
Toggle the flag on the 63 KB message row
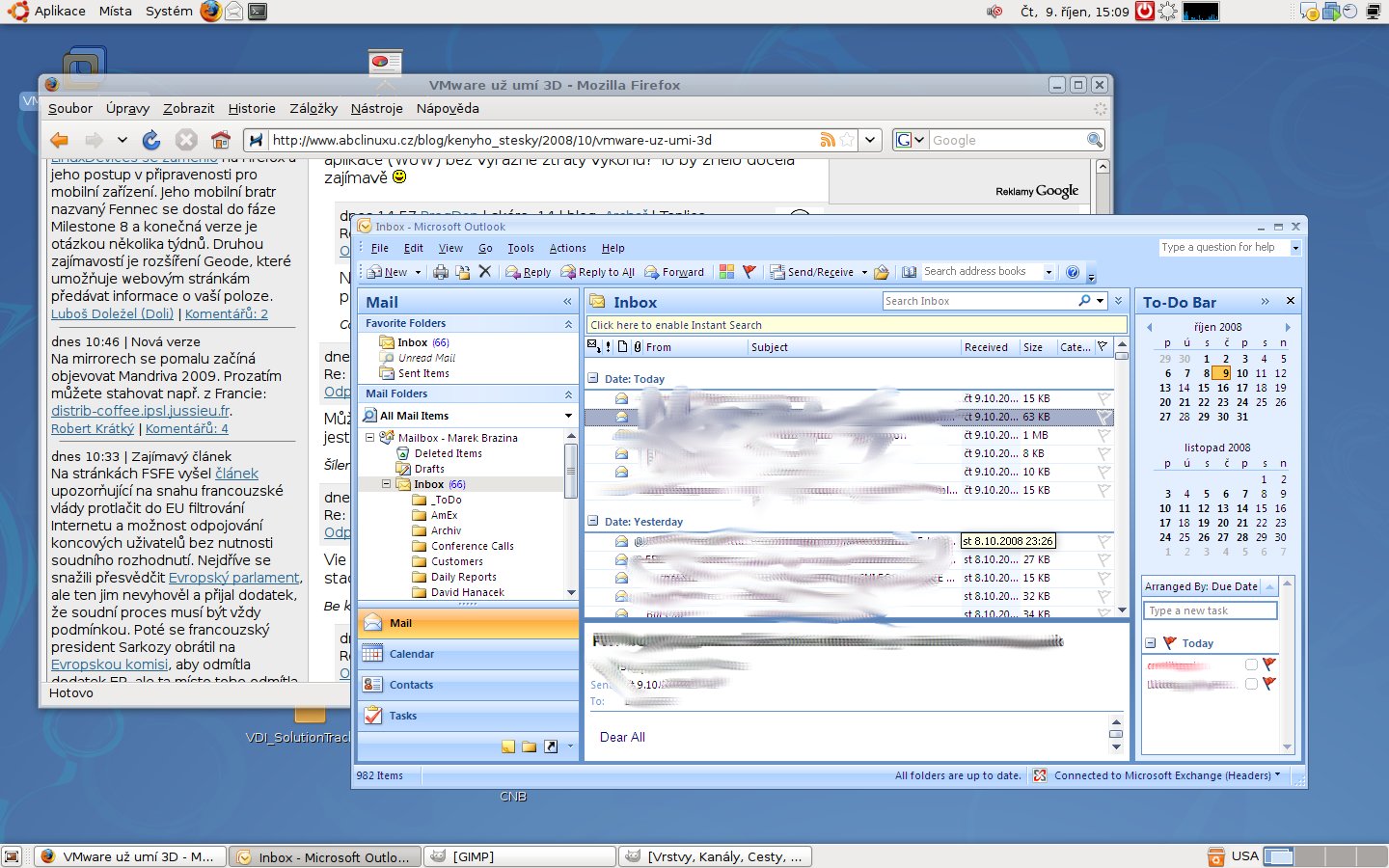[1104, 417]
